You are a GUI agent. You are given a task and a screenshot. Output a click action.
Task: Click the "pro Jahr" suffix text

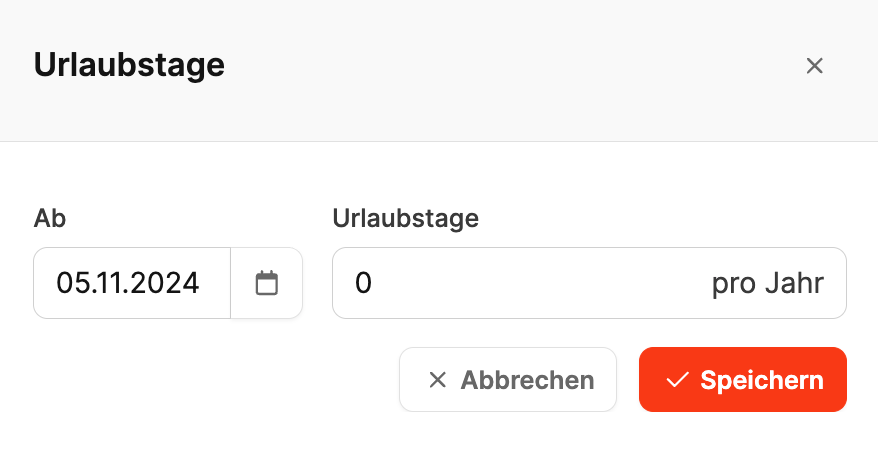click(767, 283)
